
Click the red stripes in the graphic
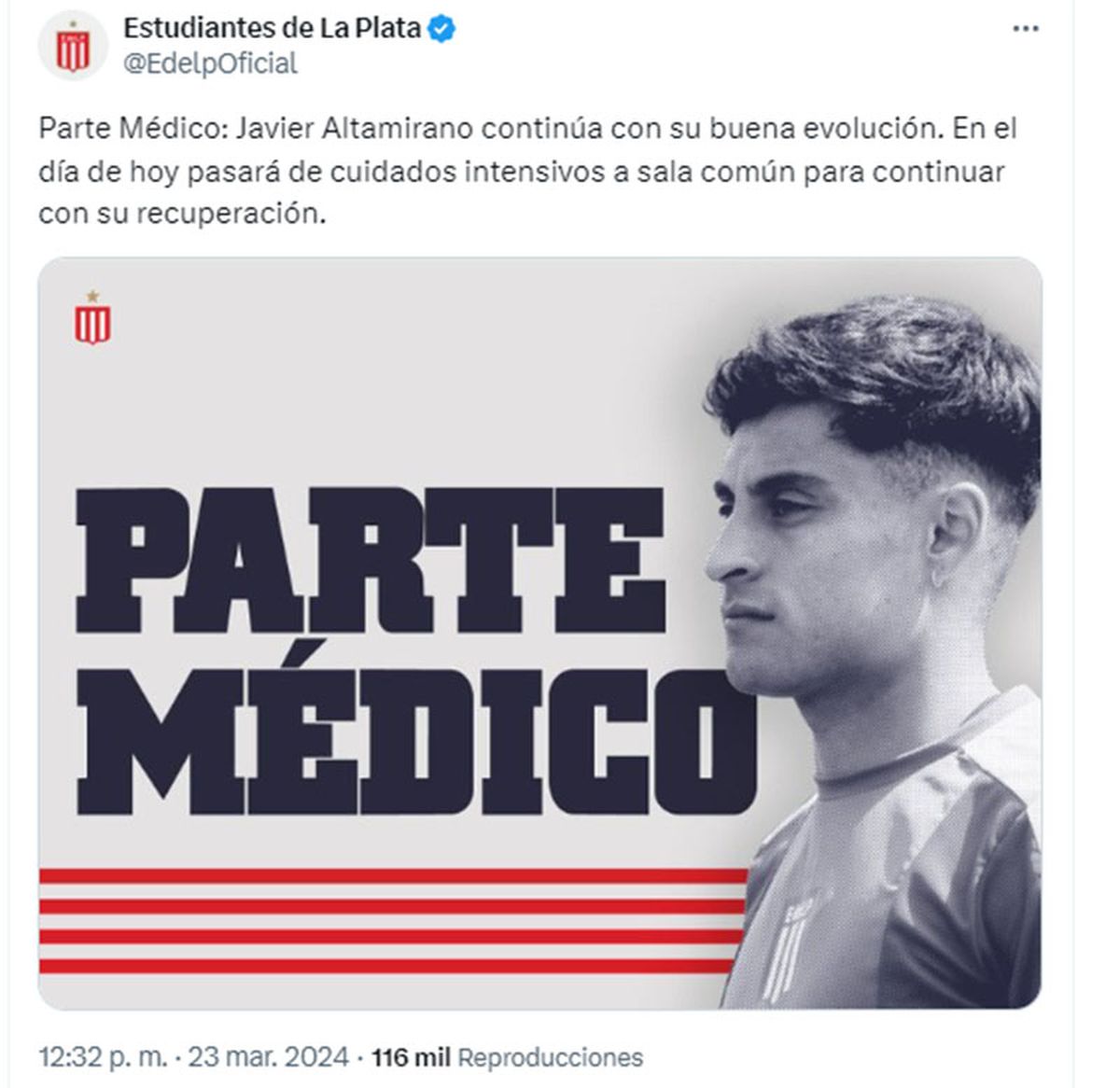pos(392,920)
